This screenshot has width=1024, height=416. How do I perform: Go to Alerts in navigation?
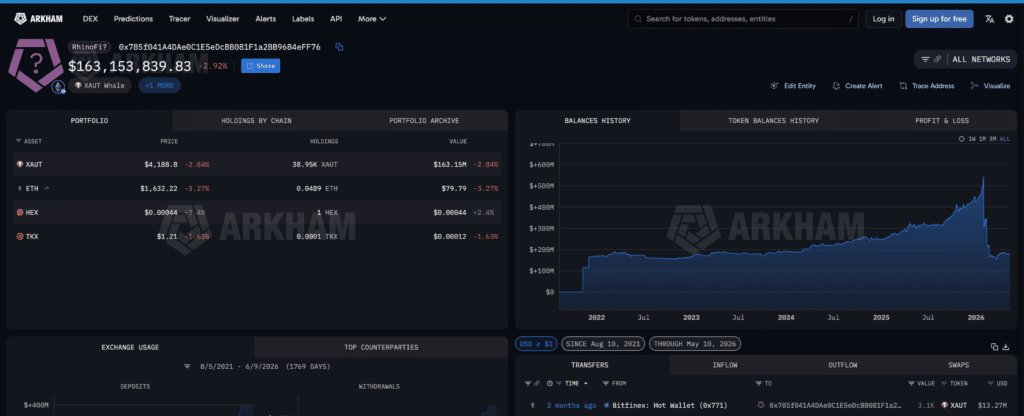[266, 19]
